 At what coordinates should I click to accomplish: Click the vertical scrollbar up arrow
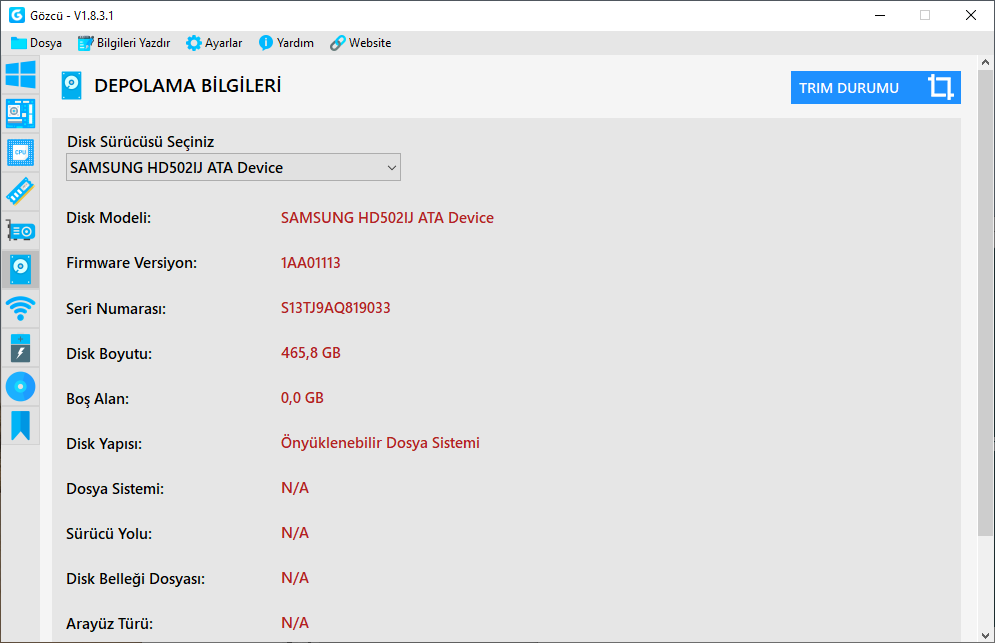point(985,62)
